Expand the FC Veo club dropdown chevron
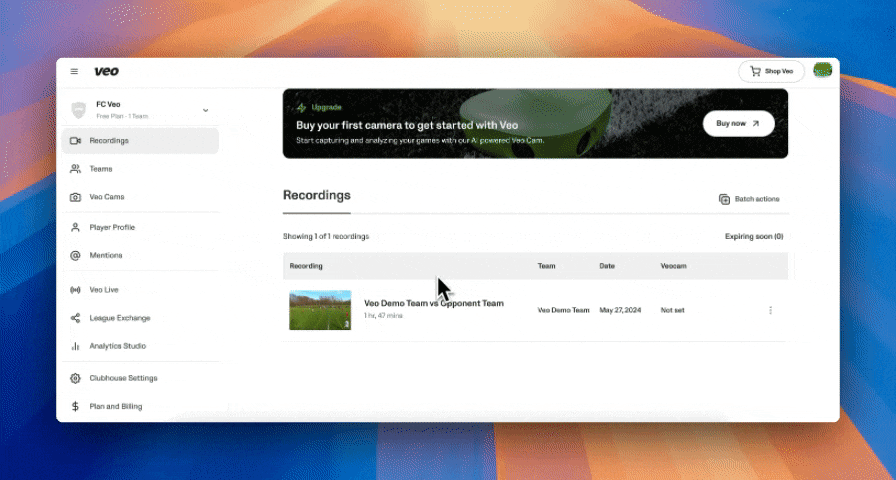 click(x=206, y=110)
